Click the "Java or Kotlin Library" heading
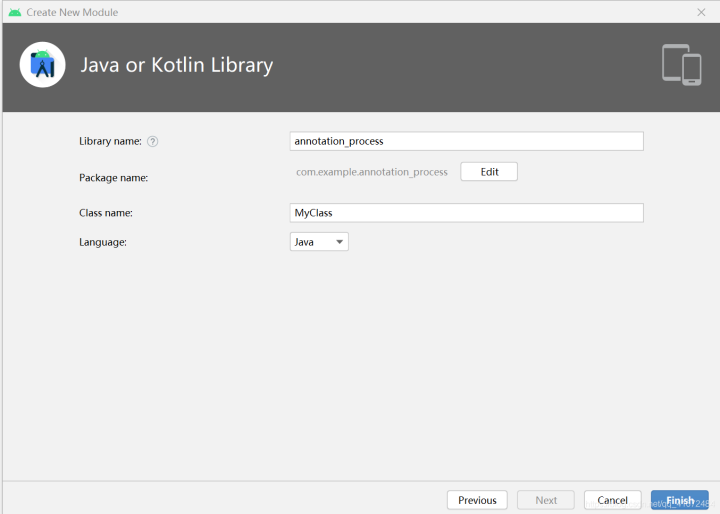Screen dimensions: 720x514 click(177, 65)
